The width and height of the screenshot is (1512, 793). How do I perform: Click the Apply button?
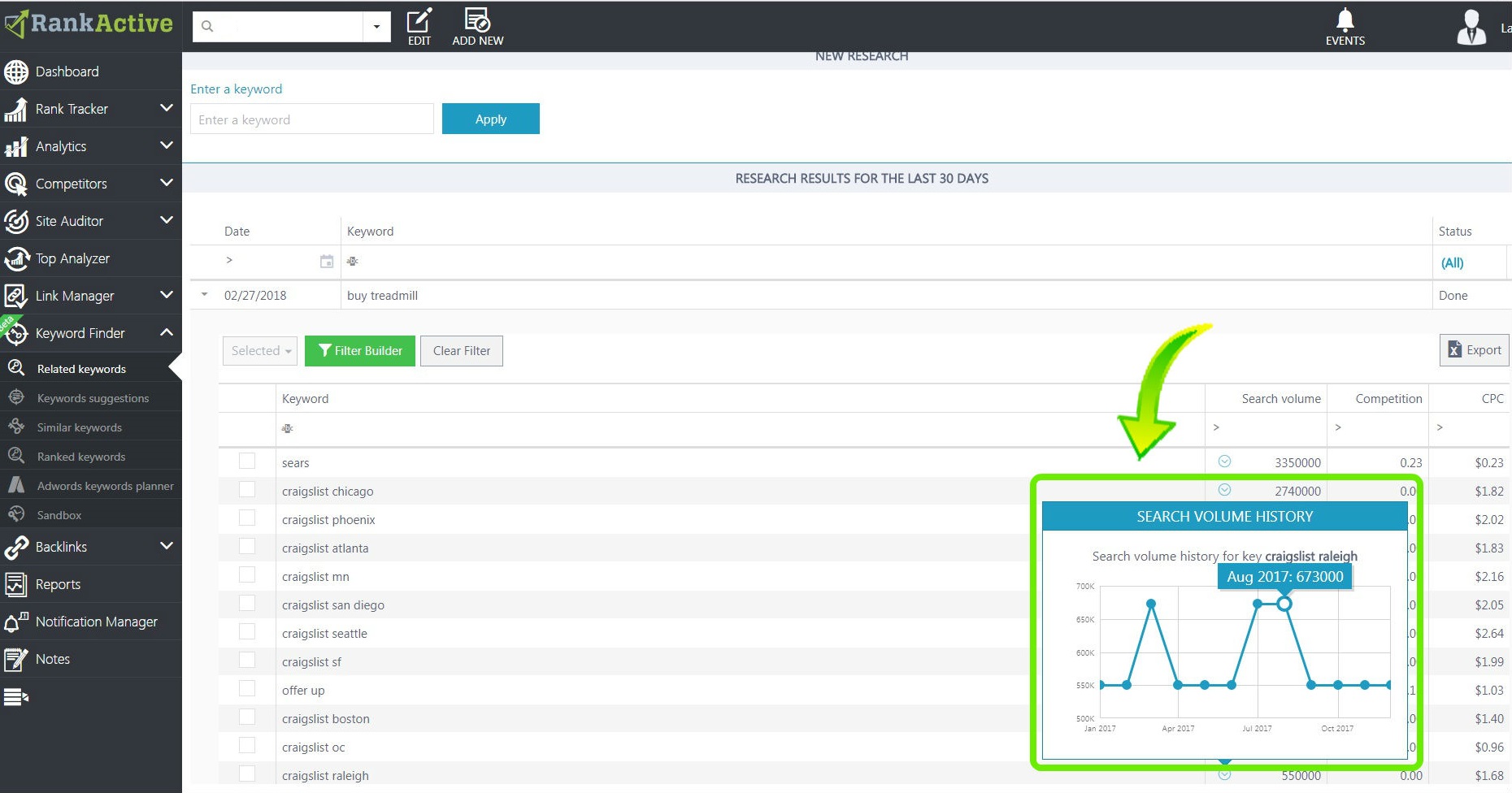(490, 119)
